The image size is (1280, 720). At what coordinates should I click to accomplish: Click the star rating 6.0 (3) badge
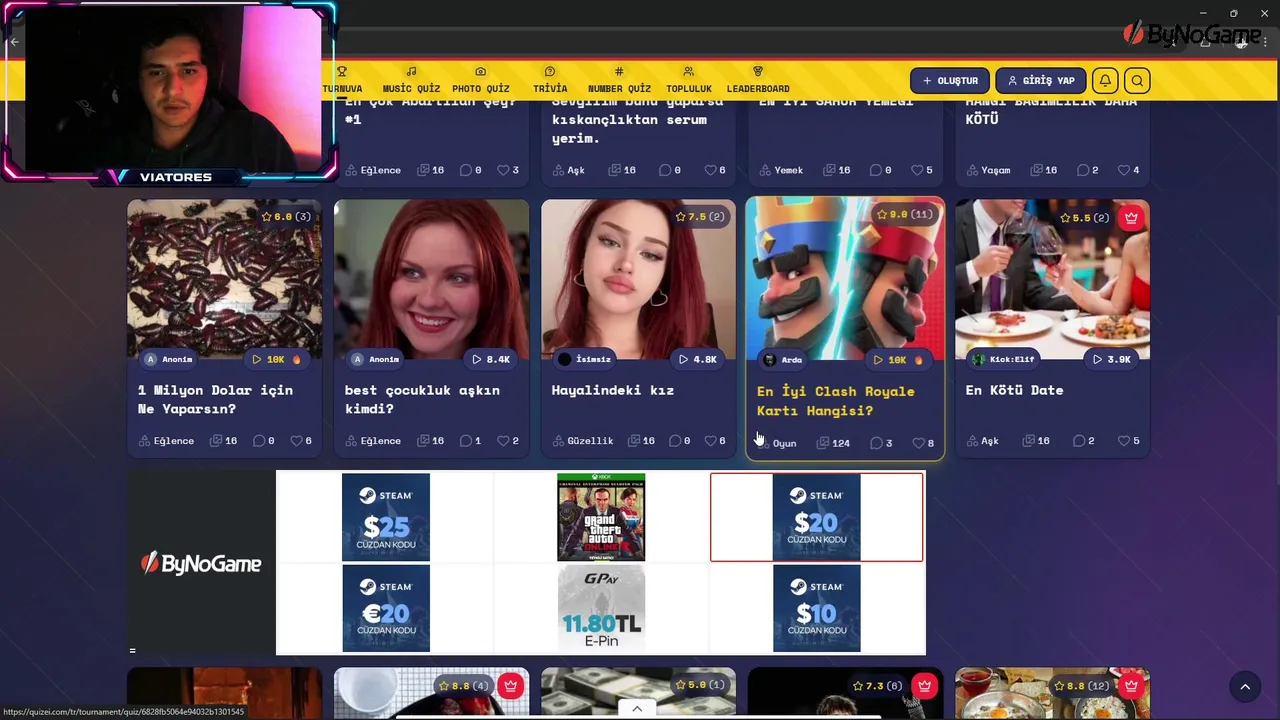click(285, 217)
